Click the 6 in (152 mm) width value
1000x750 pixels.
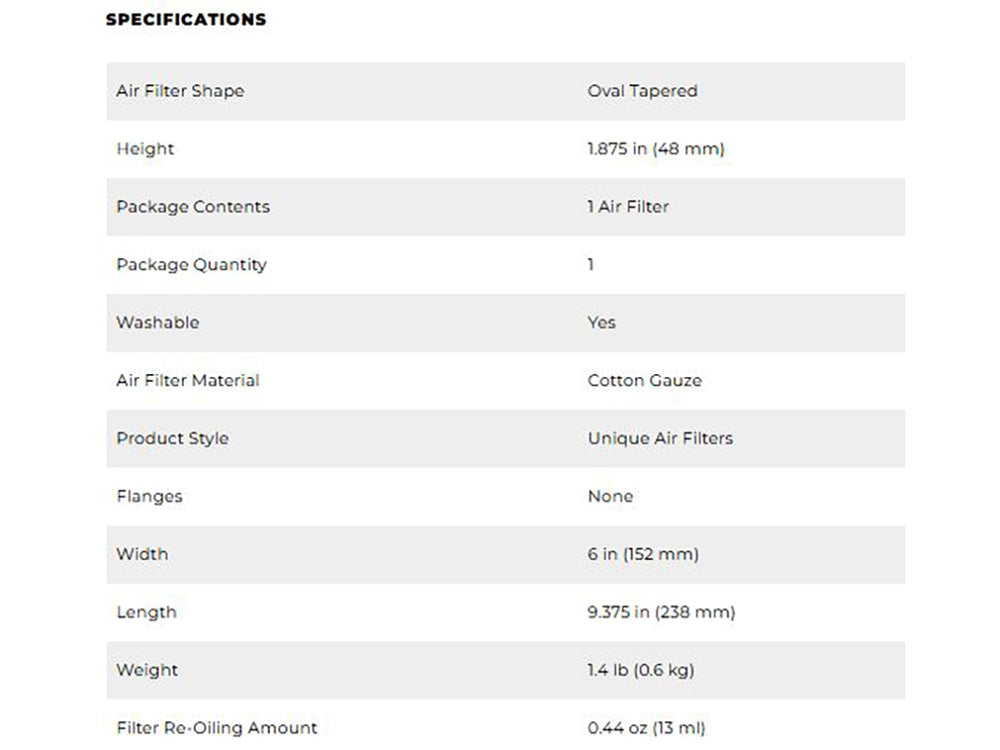643,554
